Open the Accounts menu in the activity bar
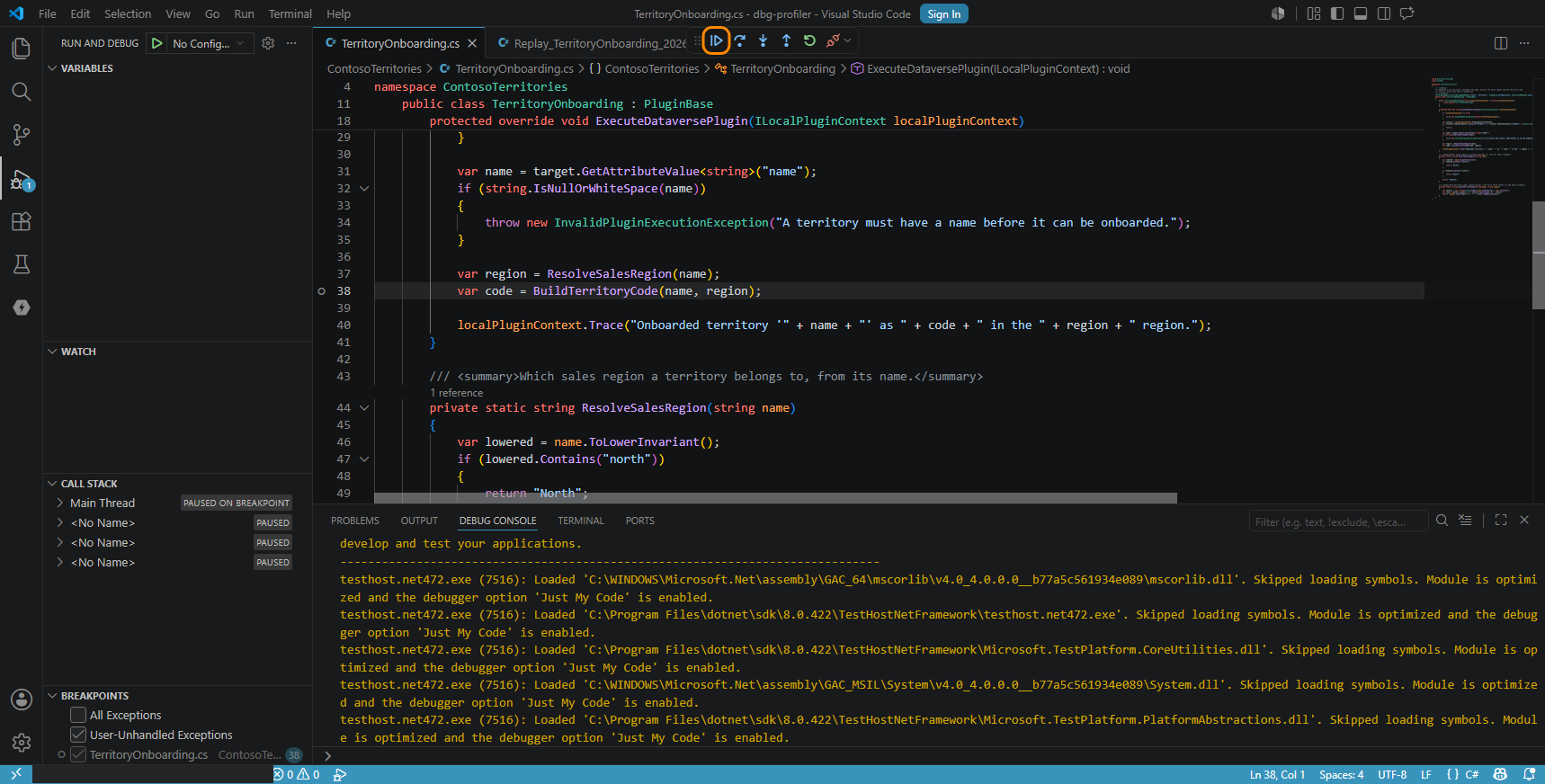The width and height of the screenshot is (1545, 784). pos(22,699)
